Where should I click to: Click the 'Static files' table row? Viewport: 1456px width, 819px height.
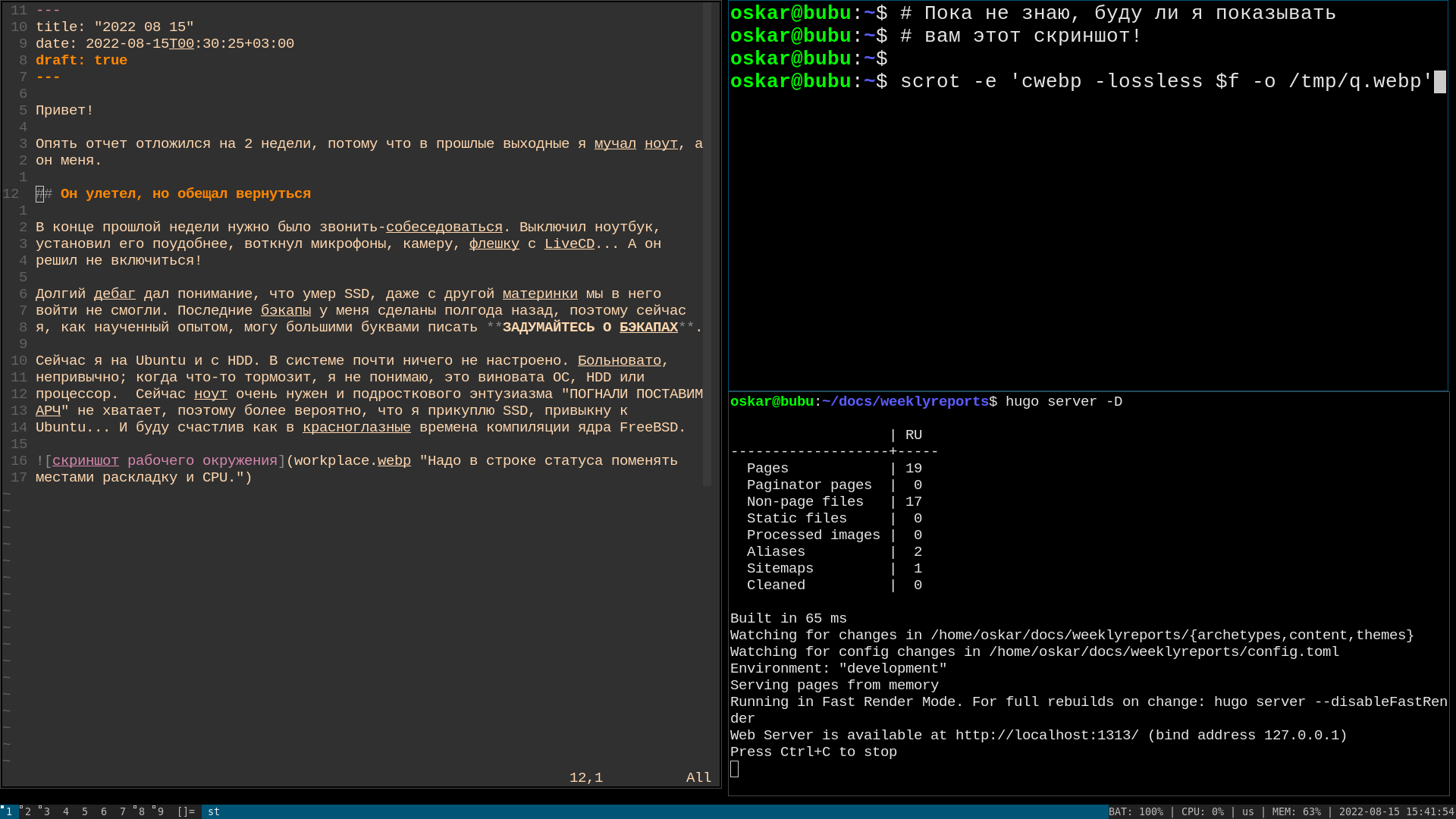[x=834, y=519]
